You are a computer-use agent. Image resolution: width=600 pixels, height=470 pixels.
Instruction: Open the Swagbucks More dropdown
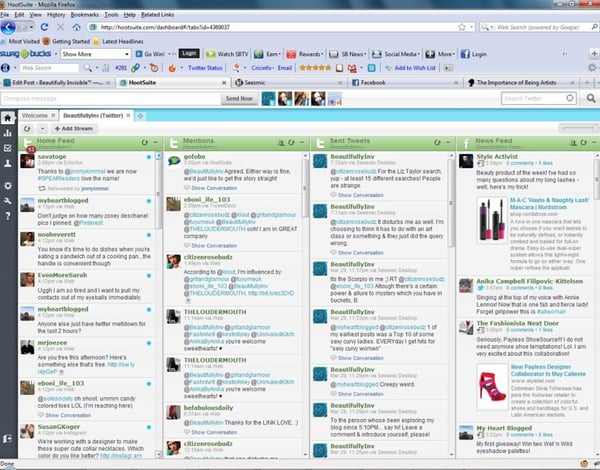coord(440,54)
